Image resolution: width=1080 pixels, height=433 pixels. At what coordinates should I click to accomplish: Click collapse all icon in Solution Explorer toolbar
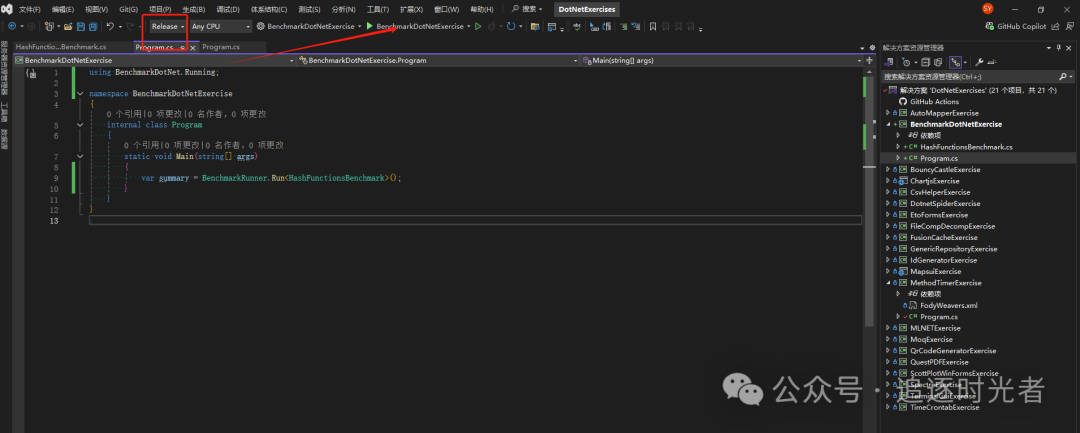pyautogui.click(x=927, y=62)
